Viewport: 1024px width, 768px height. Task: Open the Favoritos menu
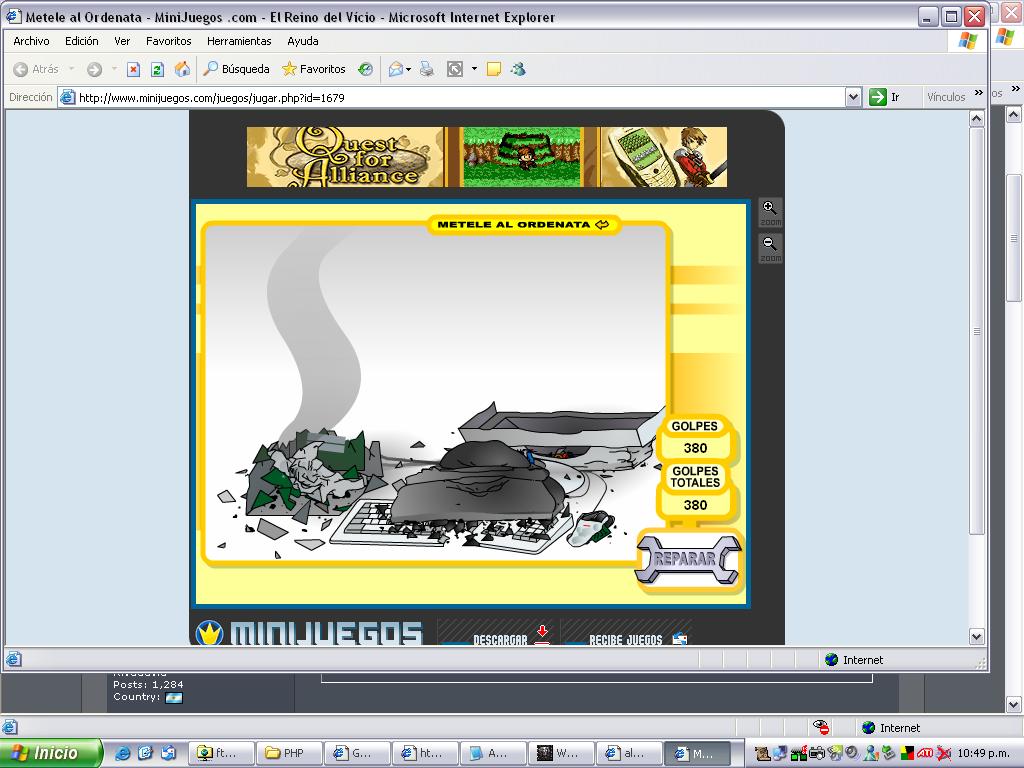(168, 41)
